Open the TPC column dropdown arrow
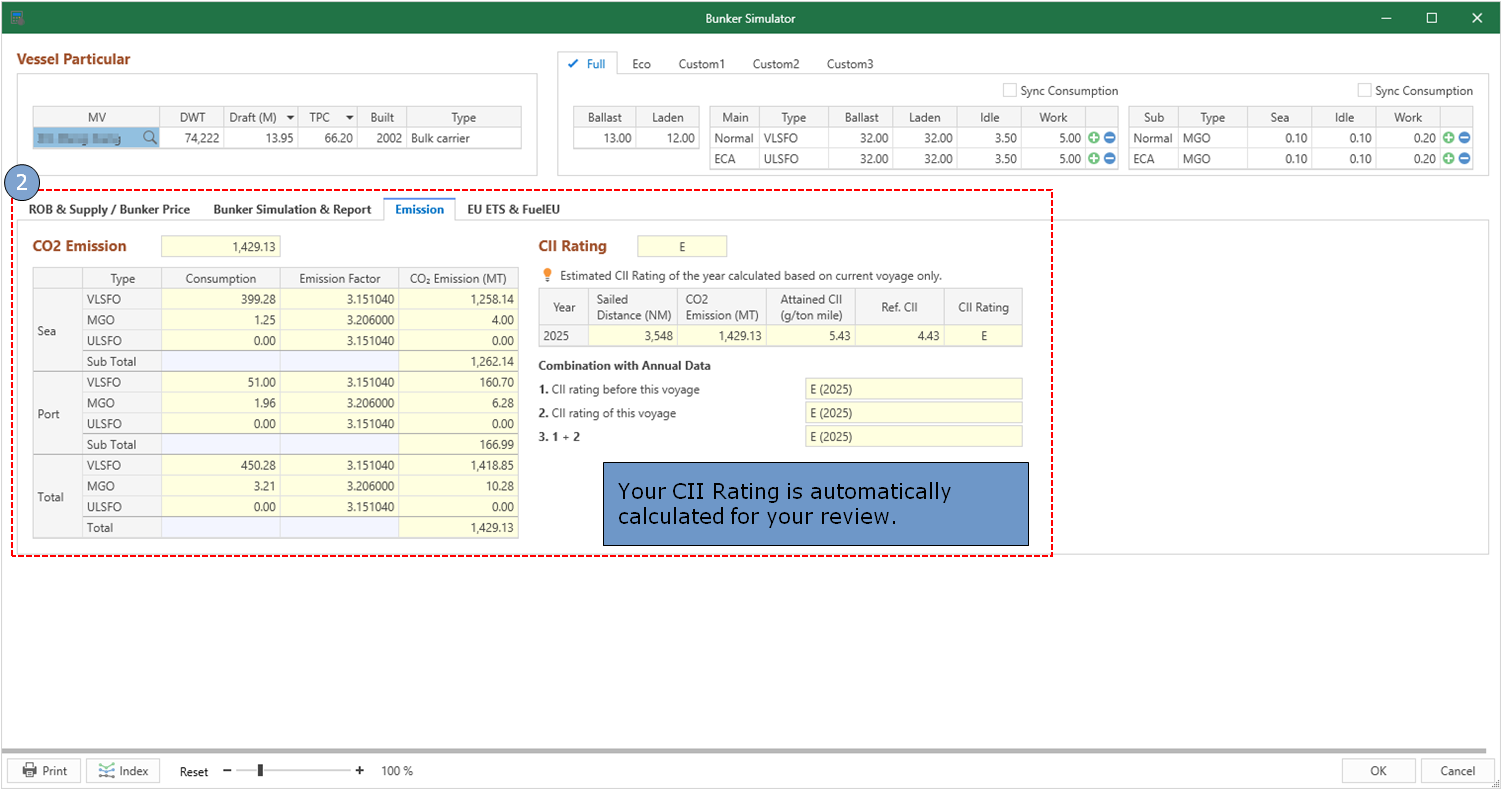Viewport: 1502px width, 790px height. pyautogui.click(x=349, y=117)
